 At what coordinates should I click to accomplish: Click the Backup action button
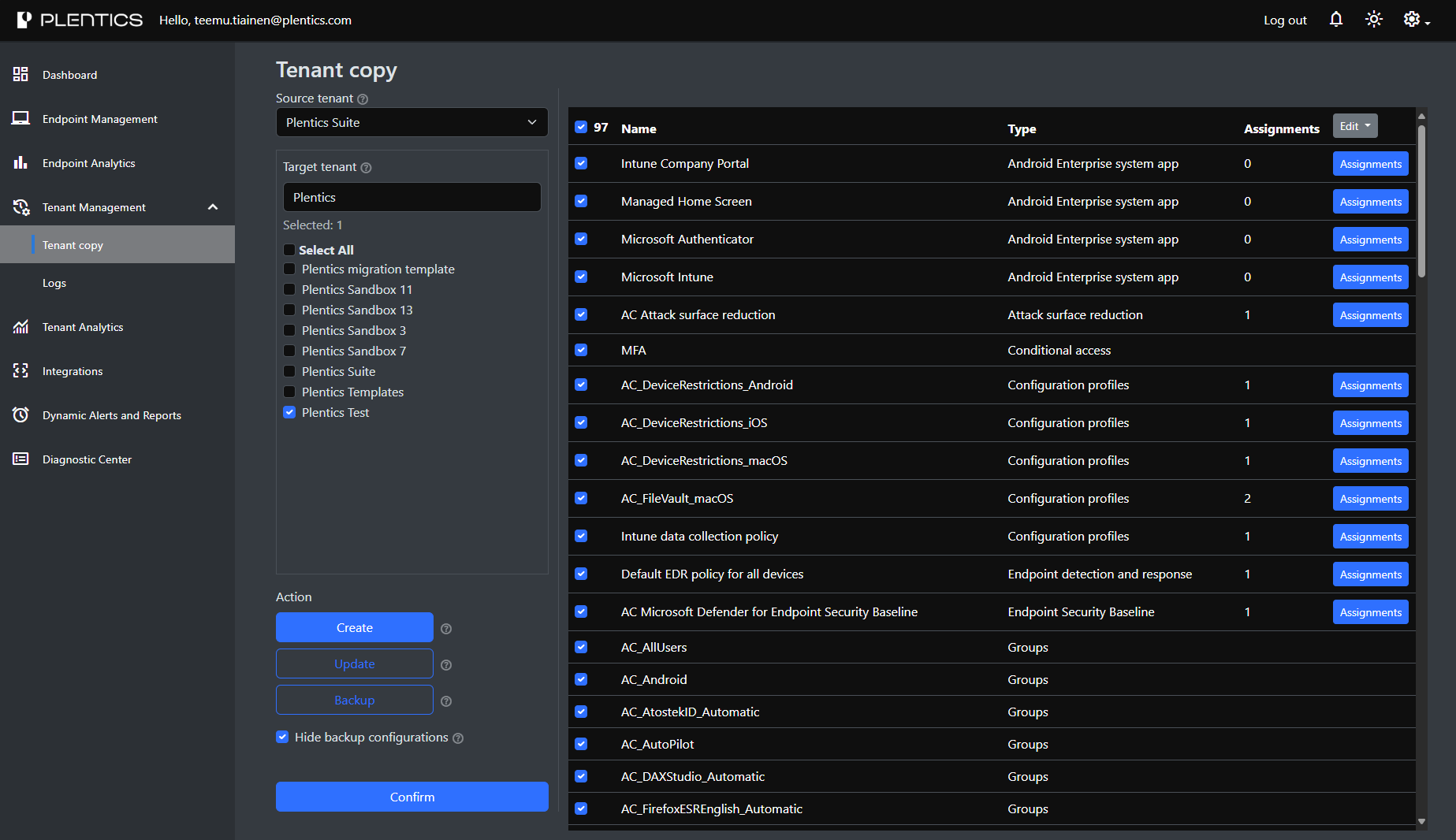[355, 700]
